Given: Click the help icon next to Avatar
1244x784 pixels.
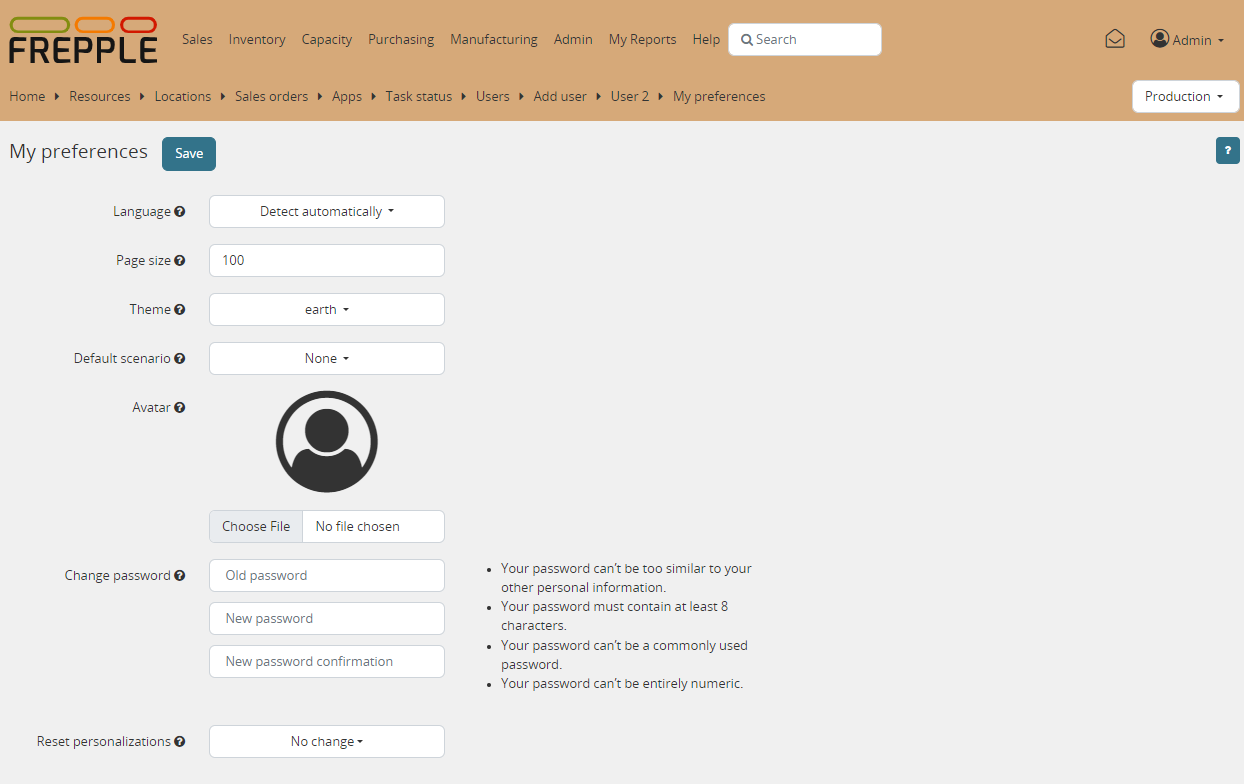Looking at the screenshot, I should coord(181,407).
